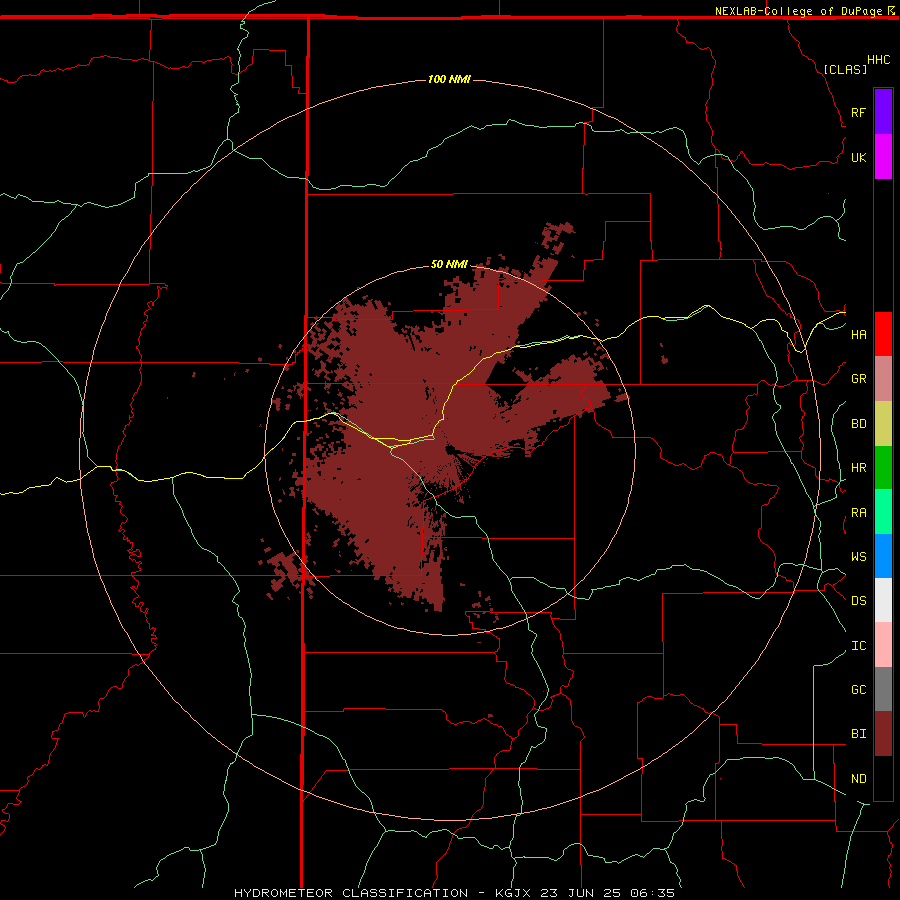
Task: Click the GR legend label
Action: [x=858, y=379]
